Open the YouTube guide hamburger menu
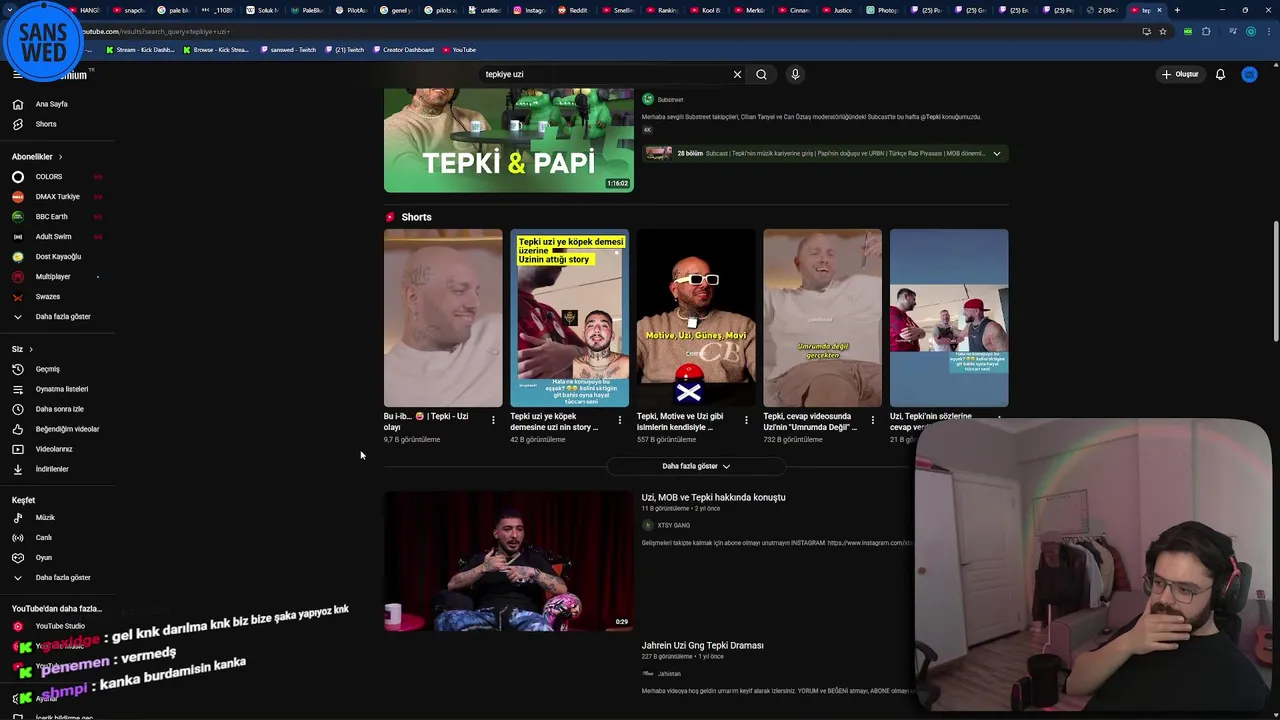 17,75
